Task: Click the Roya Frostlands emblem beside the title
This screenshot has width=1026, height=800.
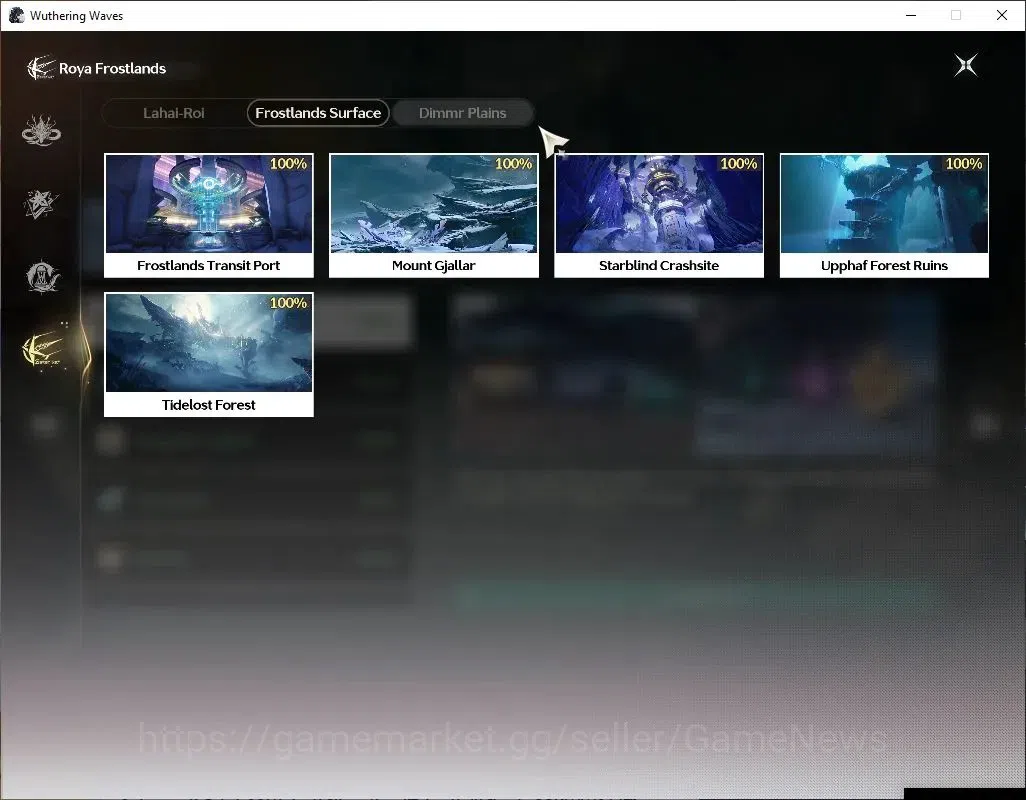Action: (x=41, y=68)
